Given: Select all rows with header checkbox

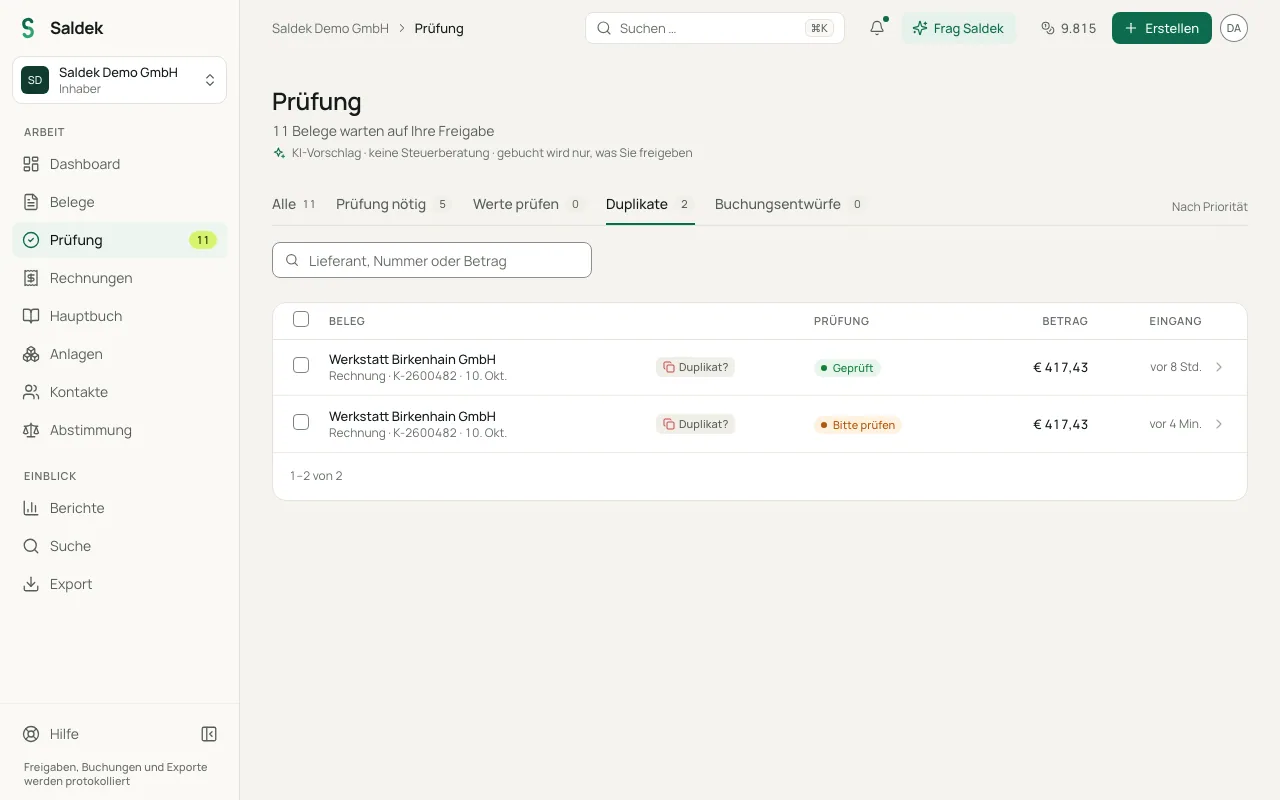Looking at the screenshot, I should (x=301, y=320).
